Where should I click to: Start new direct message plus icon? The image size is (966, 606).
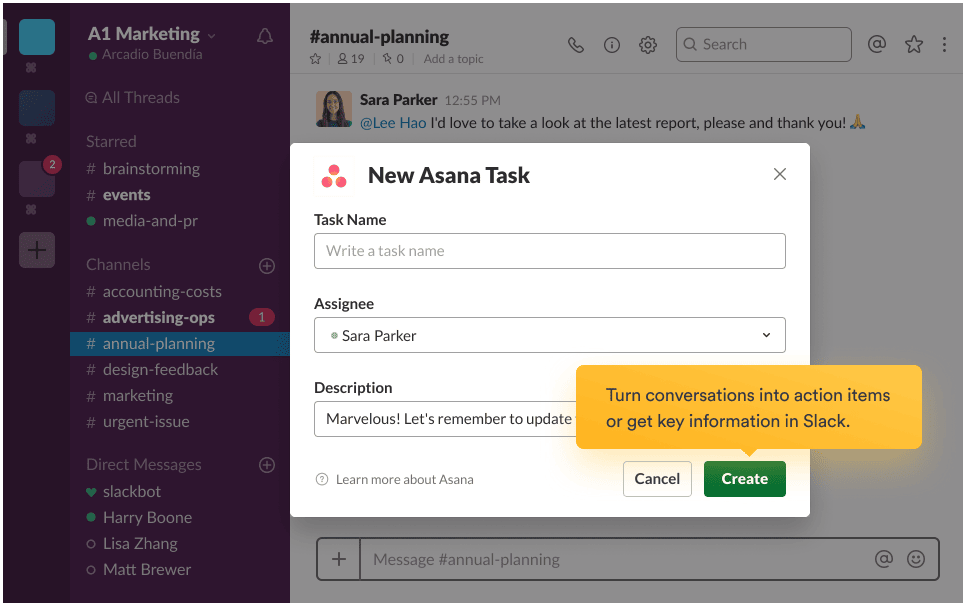click(267, 465)
